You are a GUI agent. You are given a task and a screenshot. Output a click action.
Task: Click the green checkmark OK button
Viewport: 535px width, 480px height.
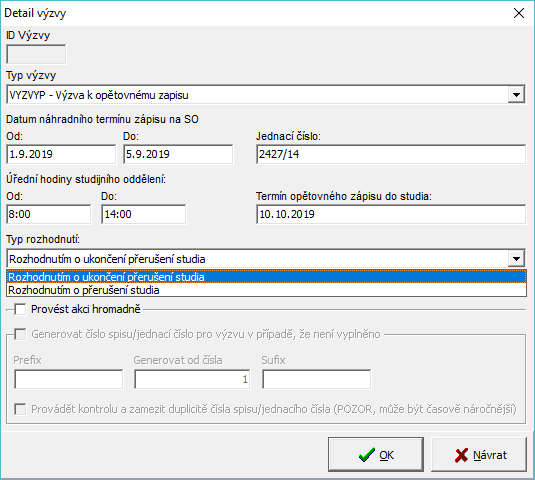tap(376, 454)
